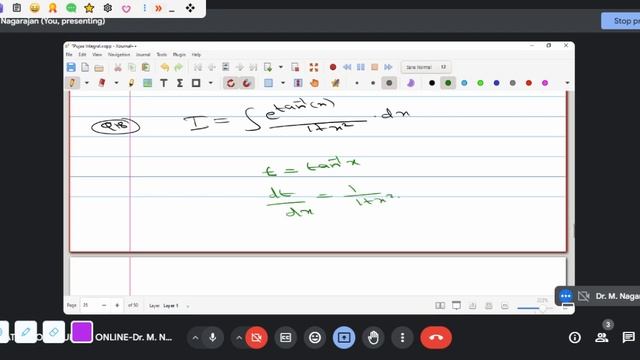
Task: Choose the thin line thickness
Action: pos(357,83)
